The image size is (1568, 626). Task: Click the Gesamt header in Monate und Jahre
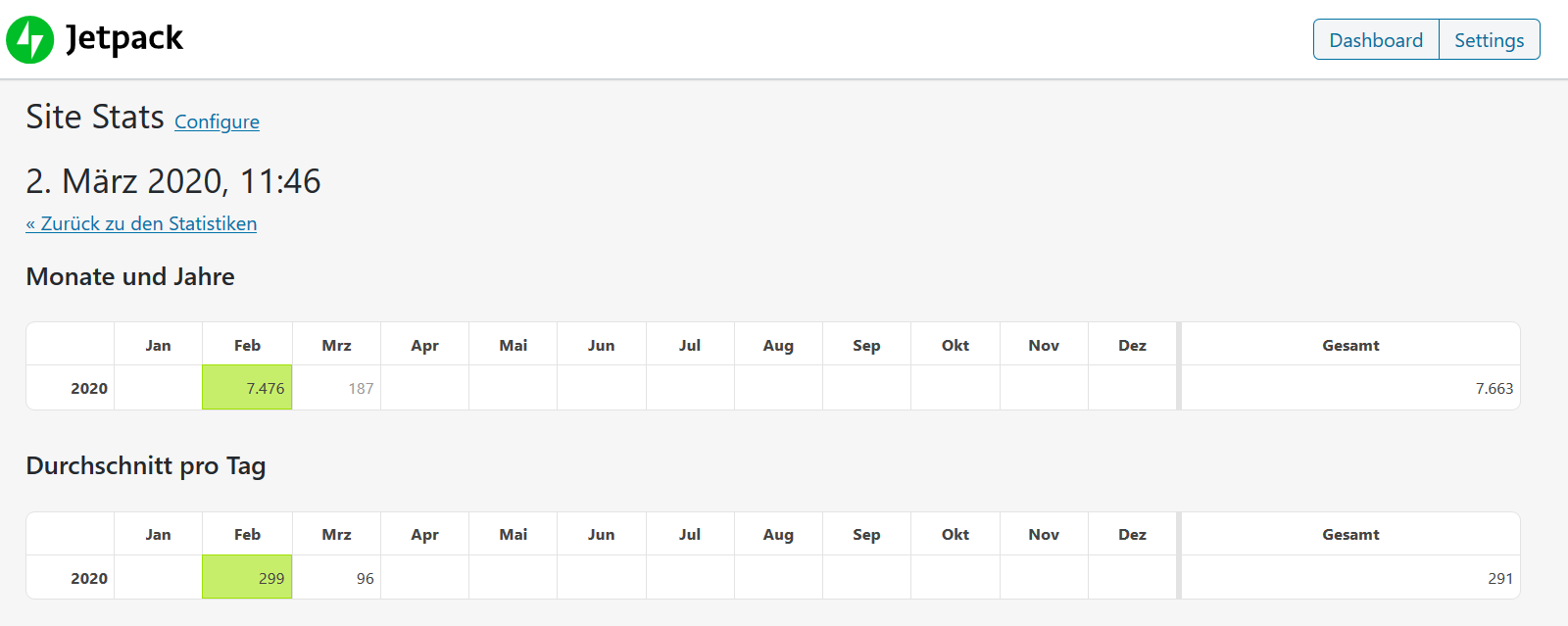[1350, 345]
